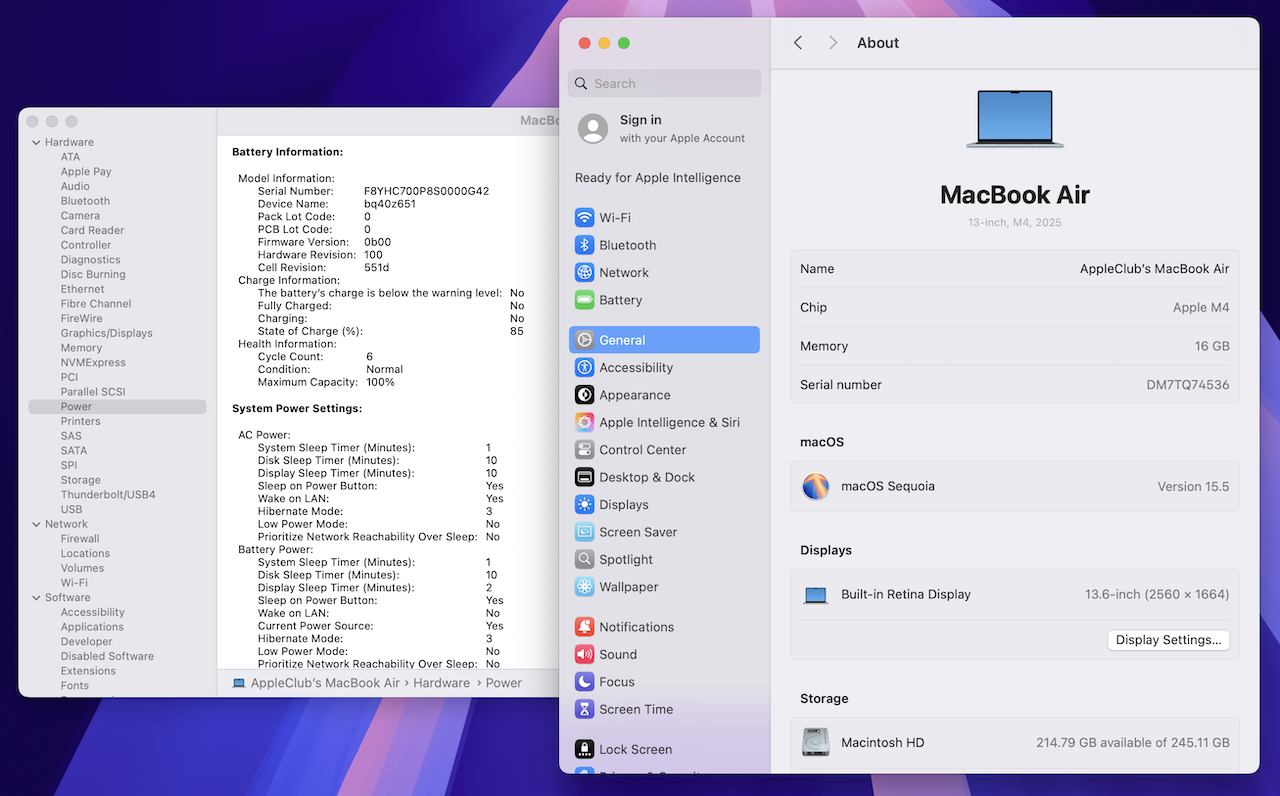Click the serial number DM7TQ74536

coord(1188,385)
